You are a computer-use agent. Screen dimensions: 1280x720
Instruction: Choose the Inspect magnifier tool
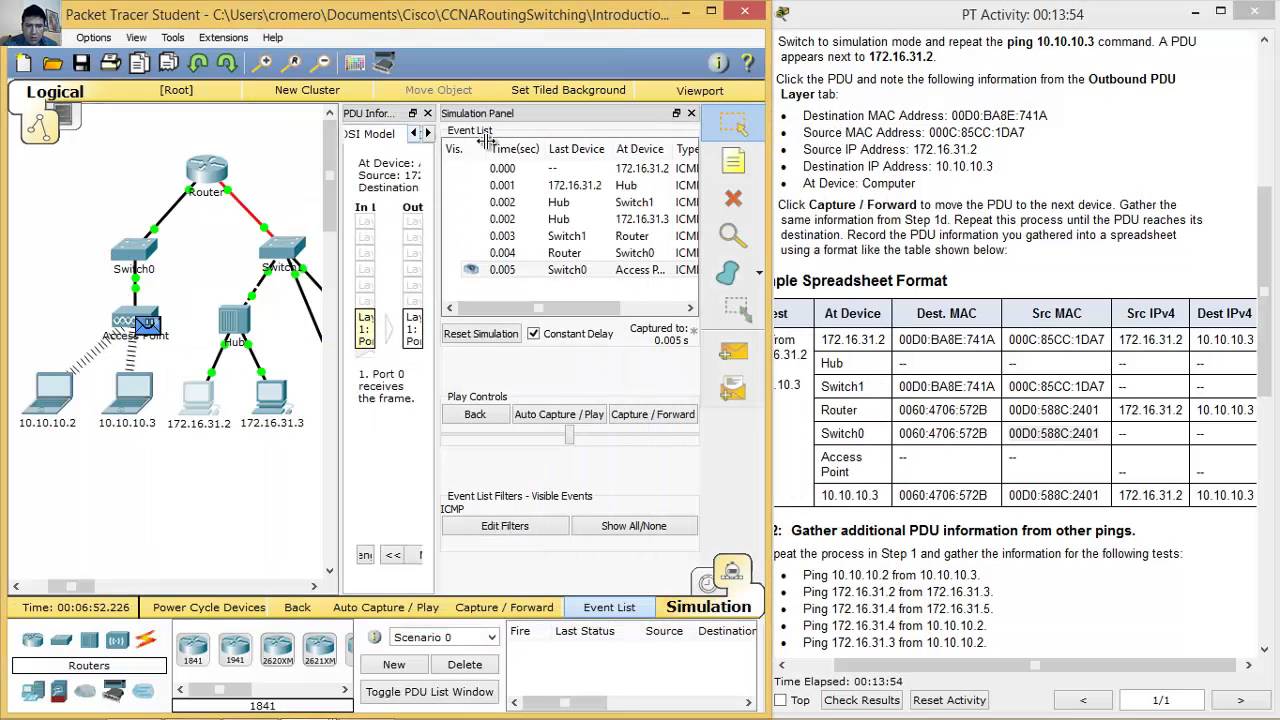click(x=733, y=236)
